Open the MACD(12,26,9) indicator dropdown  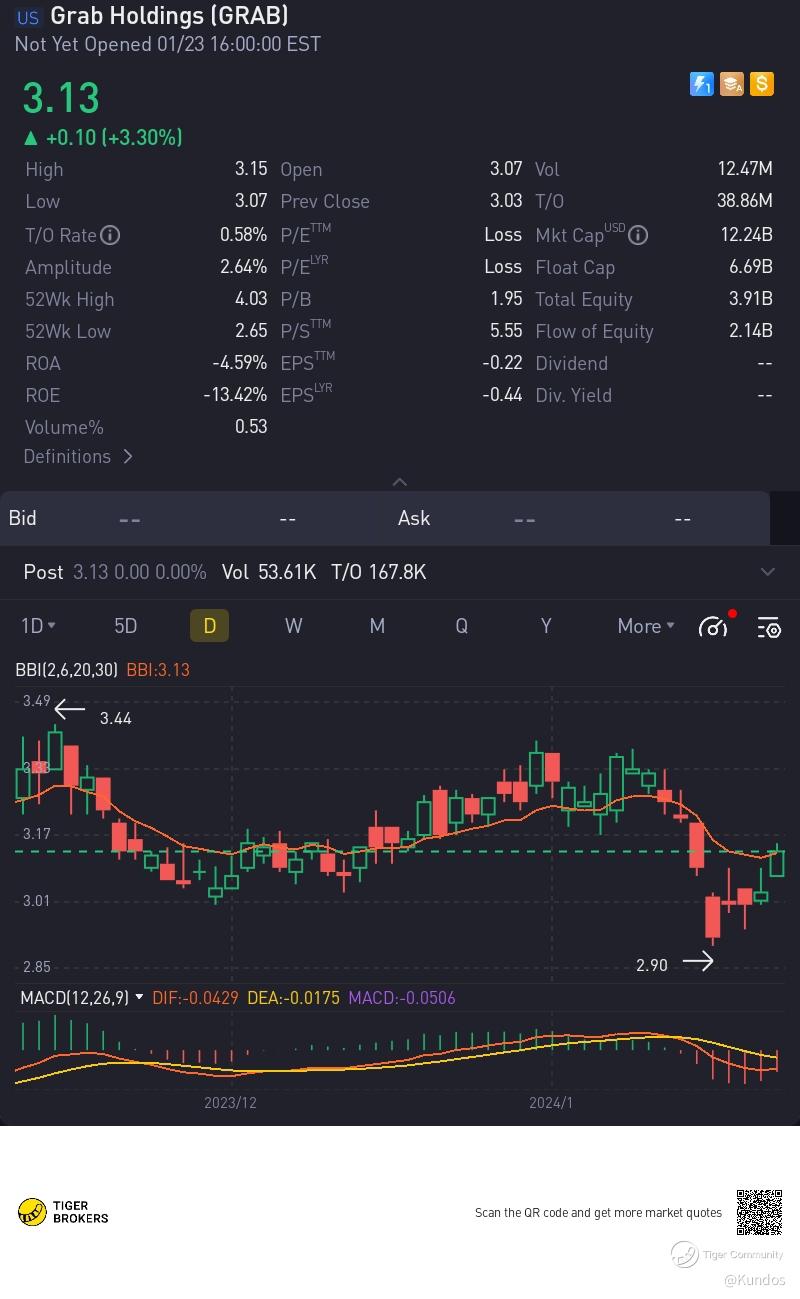click(81, 997)
